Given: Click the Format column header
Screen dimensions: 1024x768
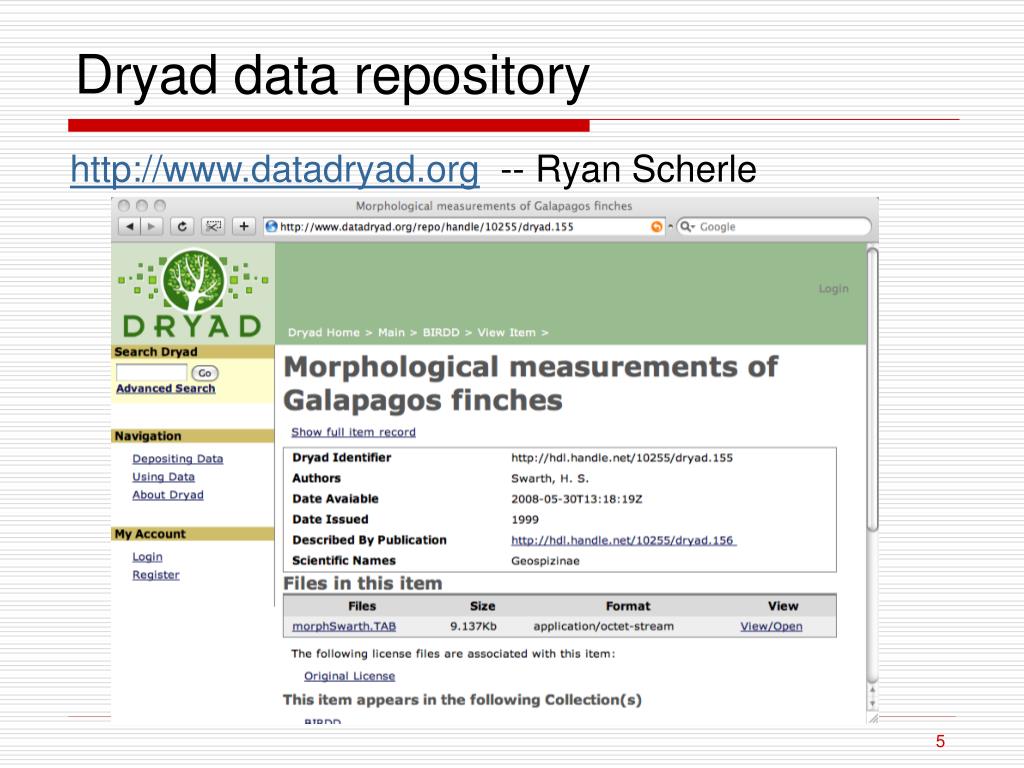Looking at the screenshot, I should click(x=628, y=606).
